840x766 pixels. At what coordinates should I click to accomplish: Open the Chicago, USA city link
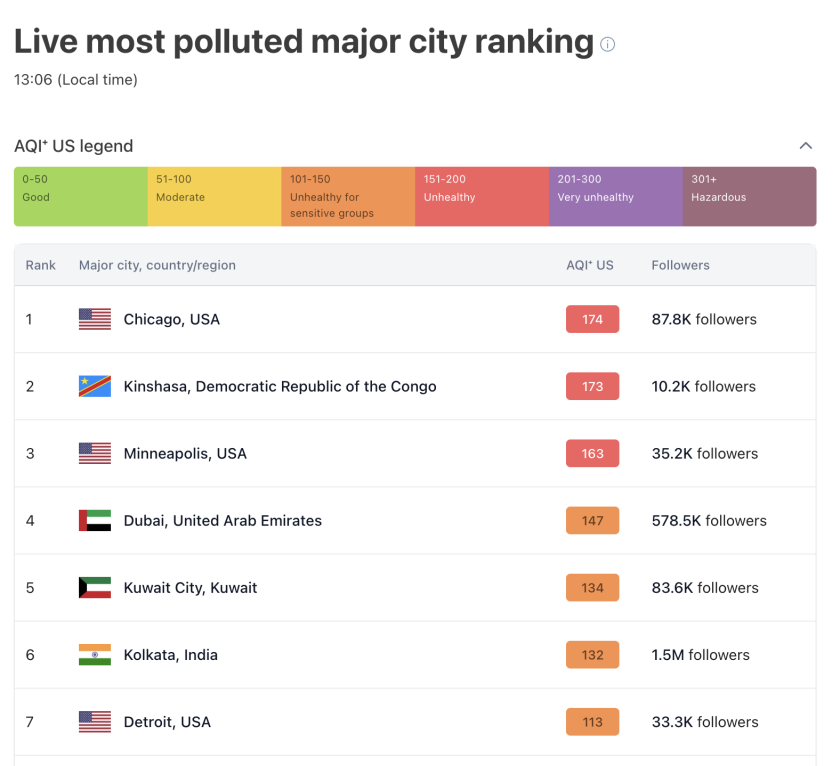coord(171,319)
